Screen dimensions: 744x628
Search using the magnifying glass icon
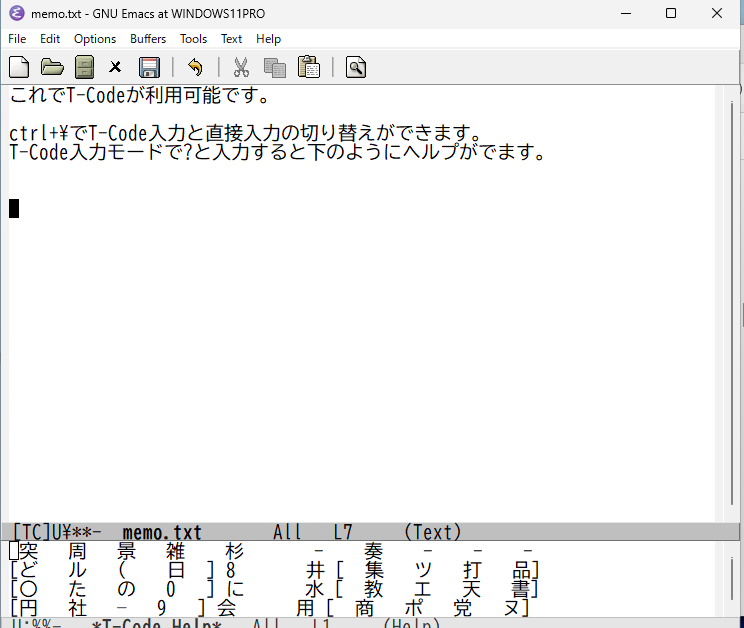356,67
